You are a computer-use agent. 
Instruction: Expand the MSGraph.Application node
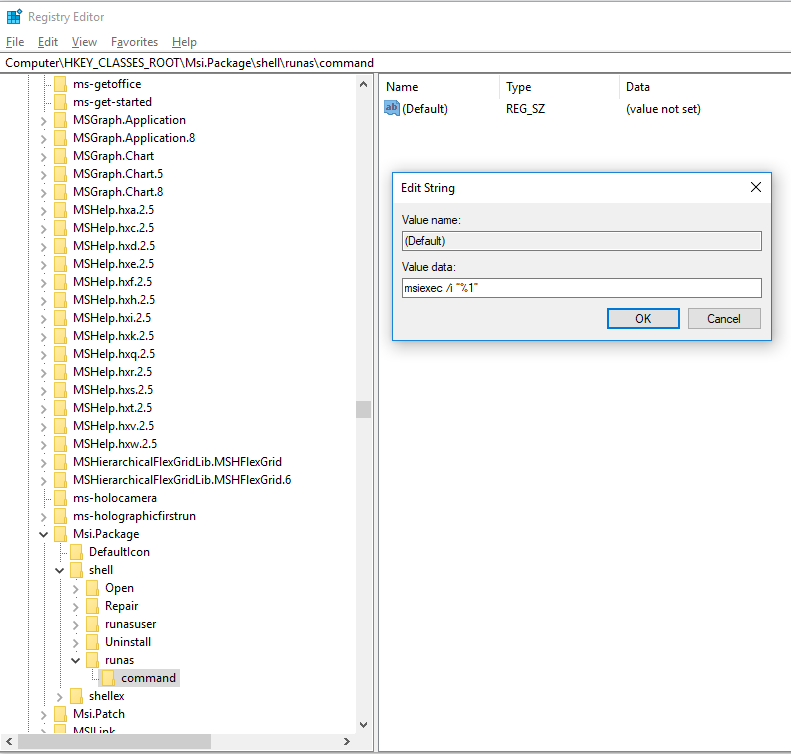click(x=43, y=120)
